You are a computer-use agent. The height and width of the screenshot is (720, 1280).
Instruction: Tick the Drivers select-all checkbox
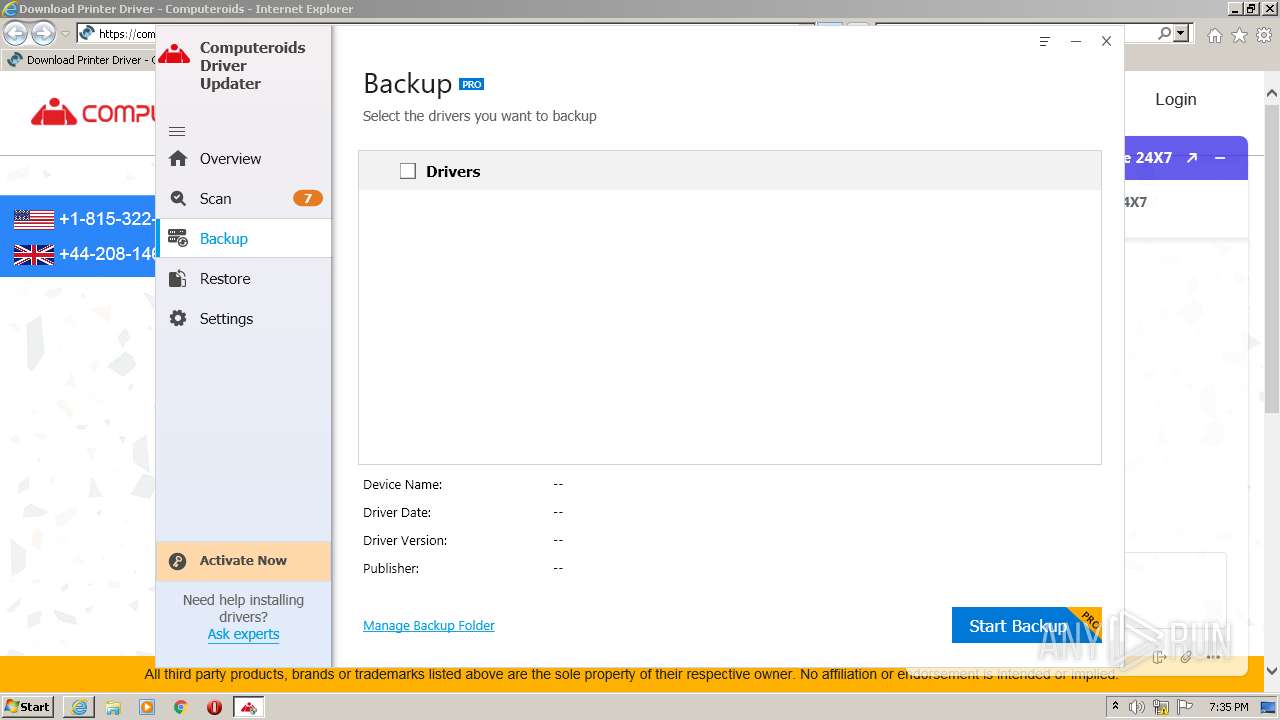click(x=408, y=171)
